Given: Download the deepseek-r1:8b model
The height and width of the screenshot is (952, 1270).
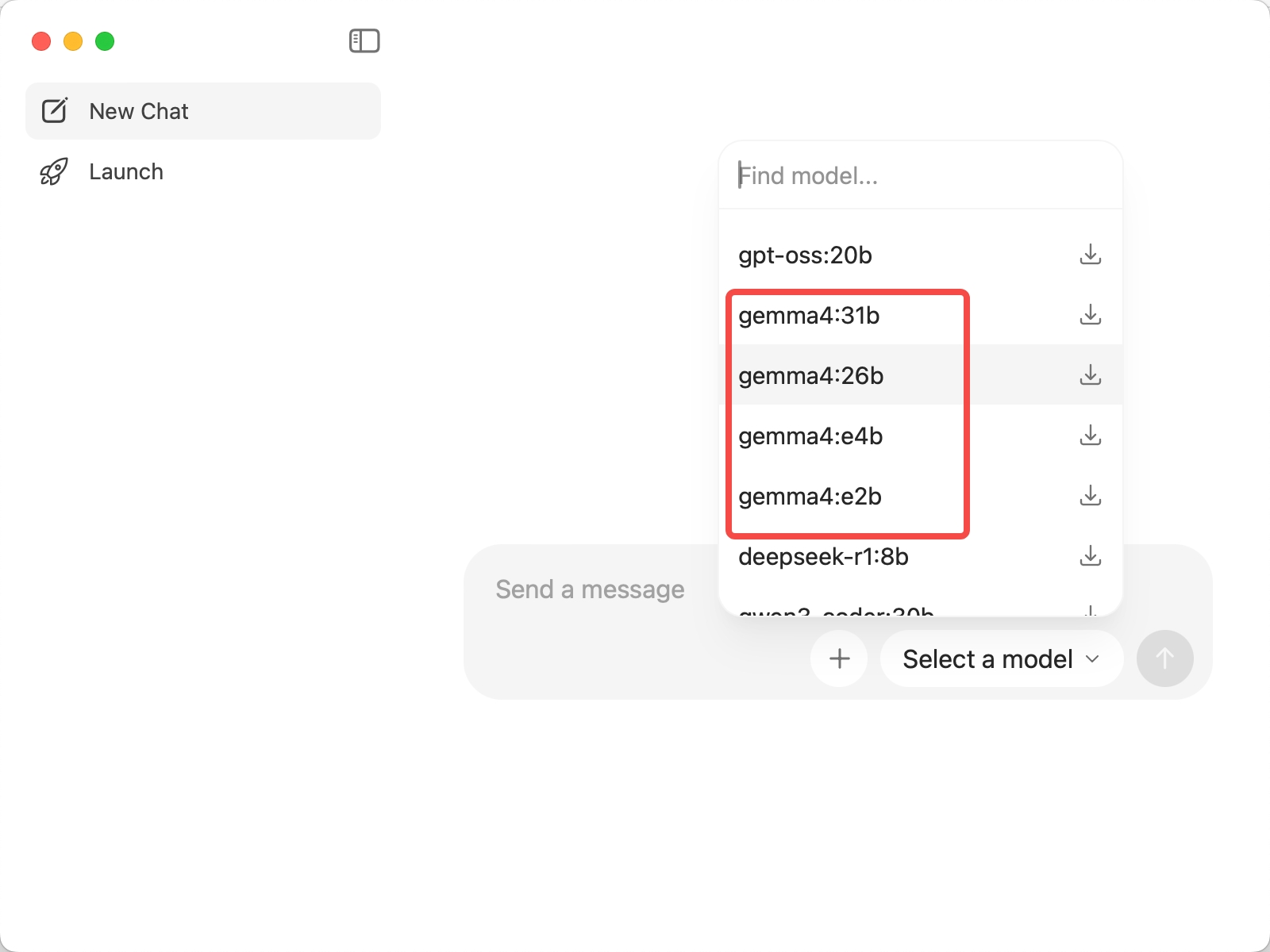Looking at the screenshot, I should (x=1091, y=556).
